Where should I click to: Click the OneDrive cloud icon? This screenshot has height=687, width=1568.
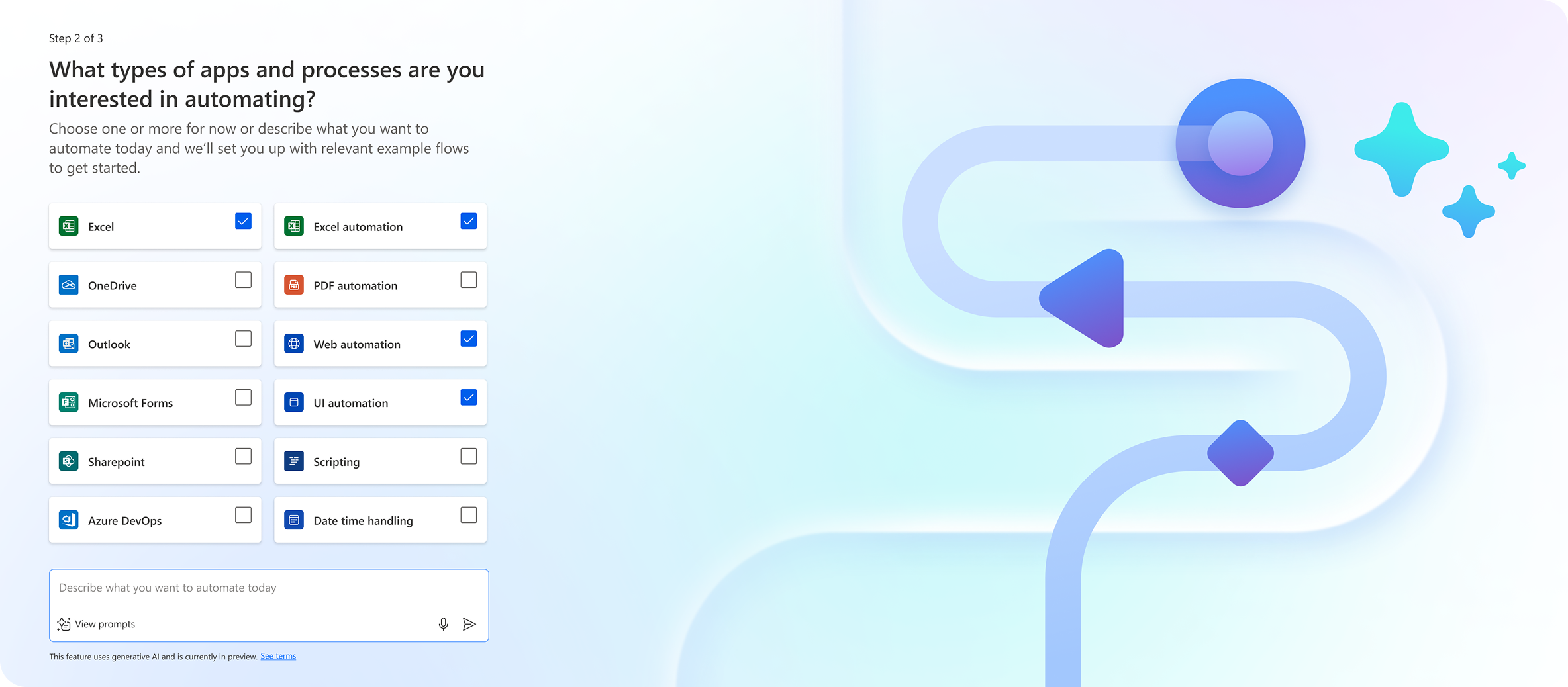[68, 285]
